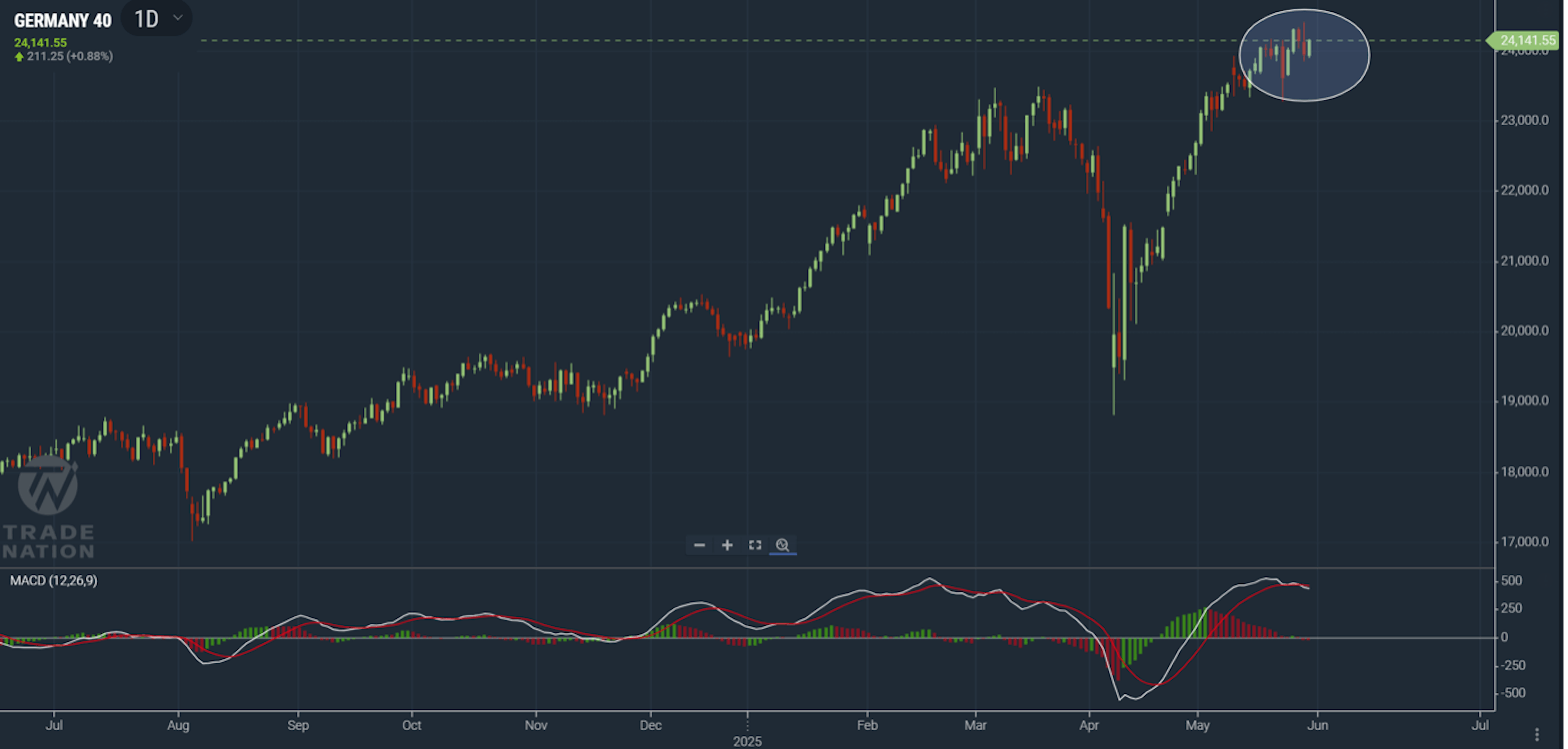Click the 18,000.0 price axis label

pyautogui.click(x=1525, y=471)
